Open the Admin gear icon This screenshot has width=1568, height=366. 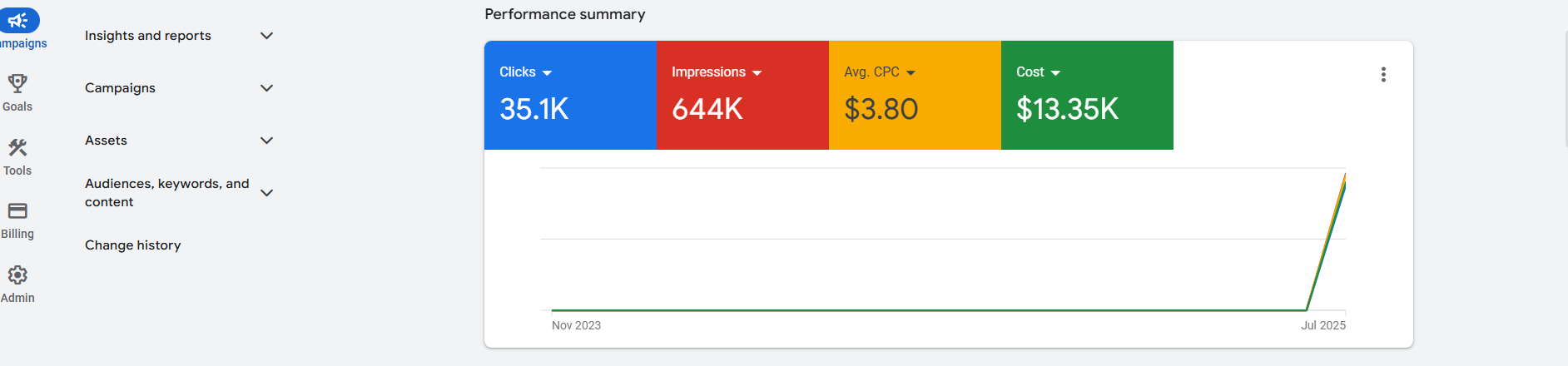point(17,274)
